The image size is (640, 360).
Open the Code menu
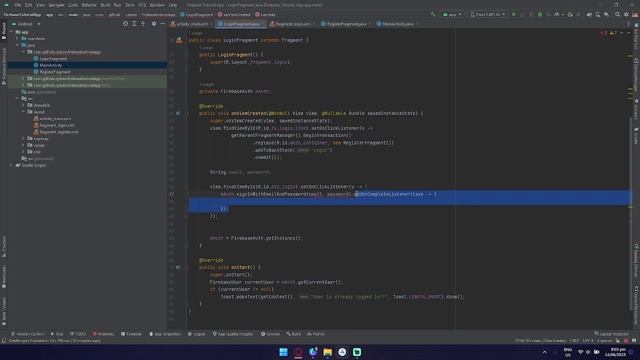[73, 5]
